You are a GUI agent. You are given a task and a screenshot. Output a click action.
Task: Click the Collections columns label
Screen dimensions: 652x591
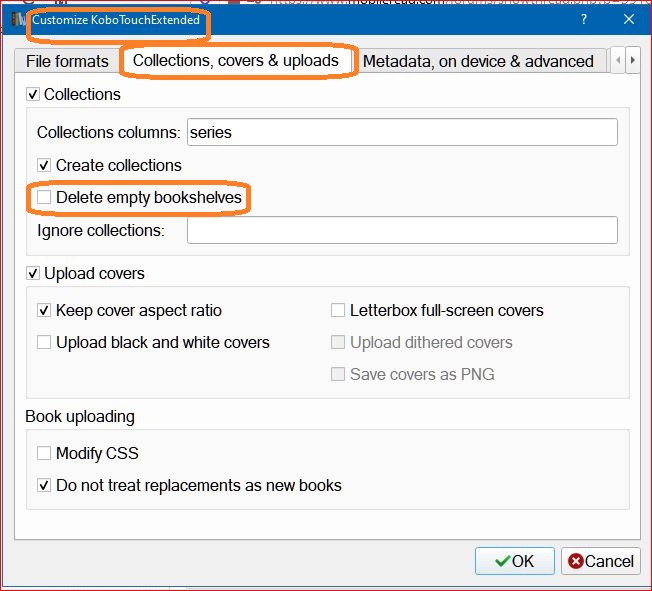point(109,132)
